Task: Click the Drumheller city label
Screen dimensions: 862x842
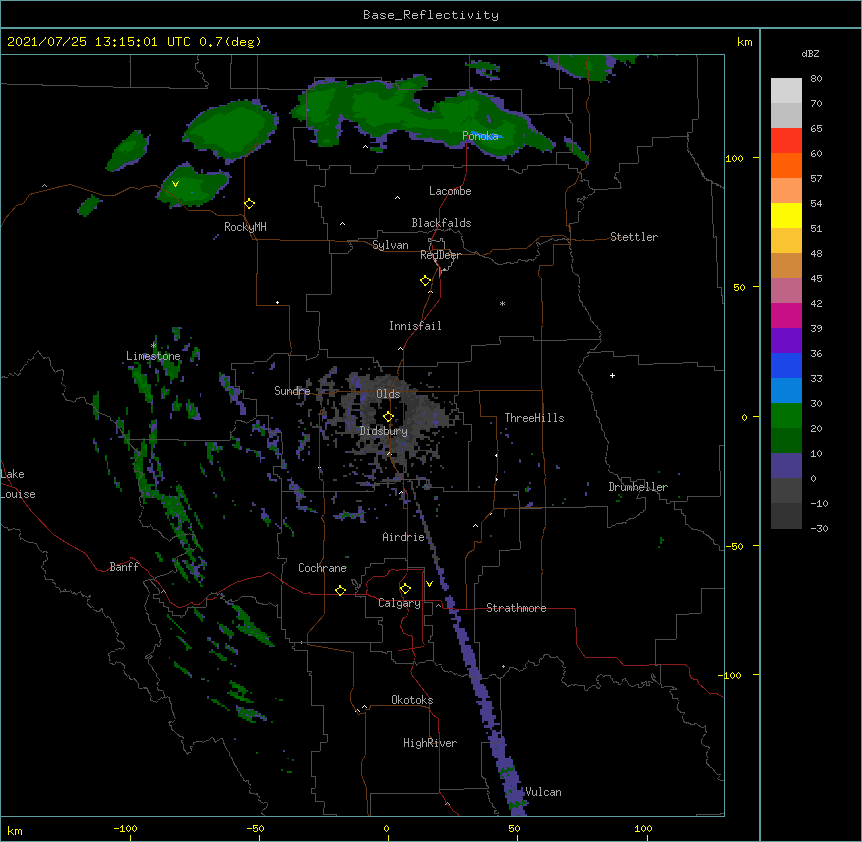Action: [x=638, y=487]
